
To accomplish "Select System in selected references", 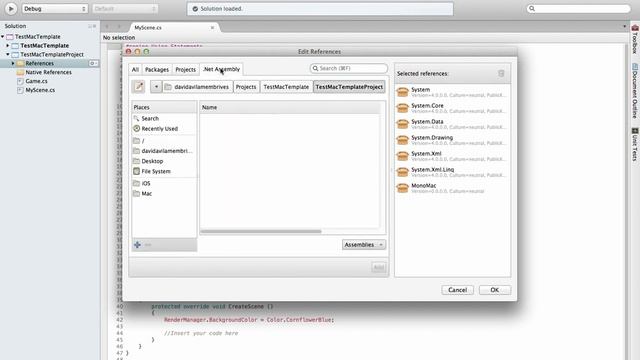I will tap(452, 92).
